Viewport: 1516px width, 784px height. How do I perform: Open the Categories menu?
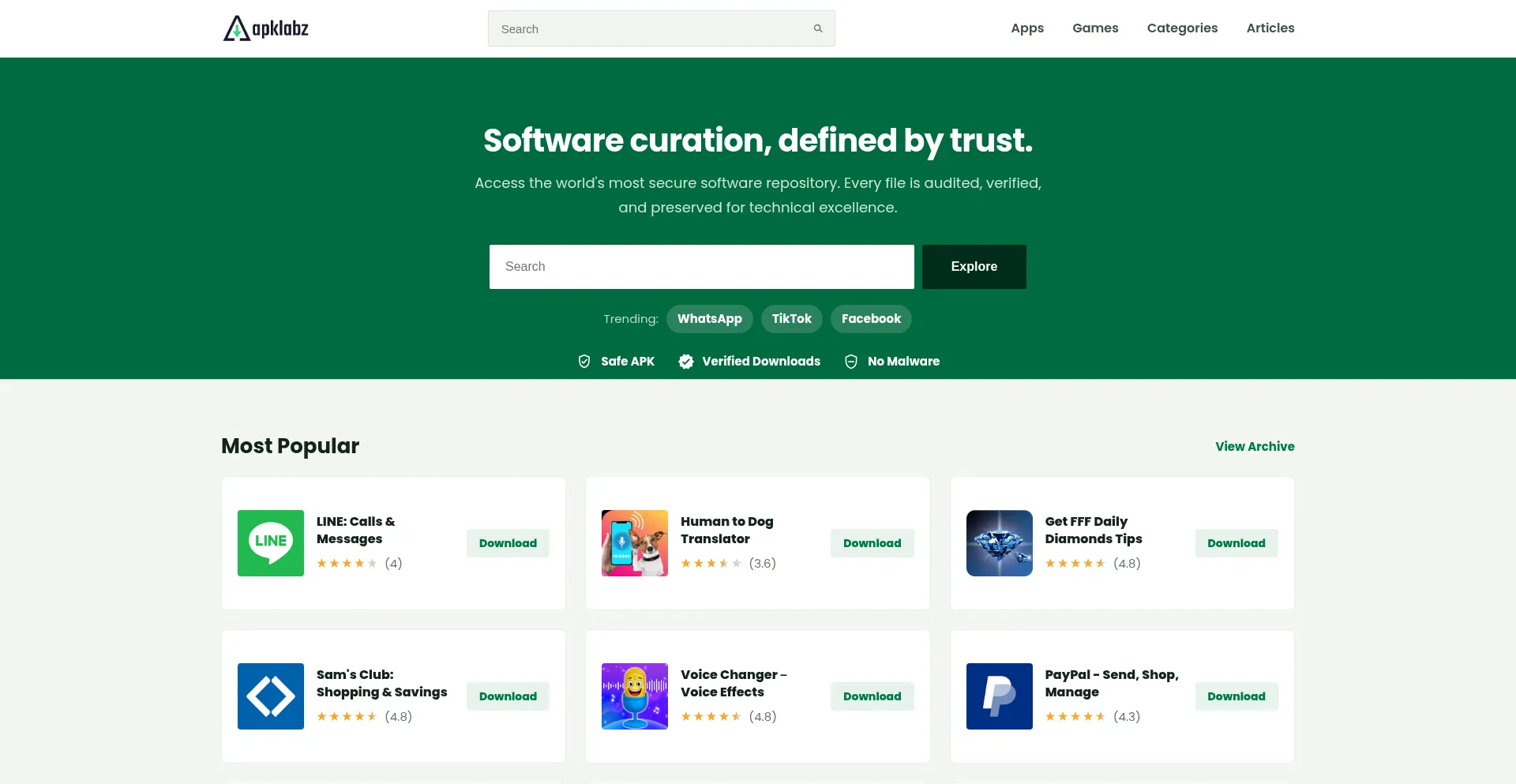click(x=1182, y=28)
